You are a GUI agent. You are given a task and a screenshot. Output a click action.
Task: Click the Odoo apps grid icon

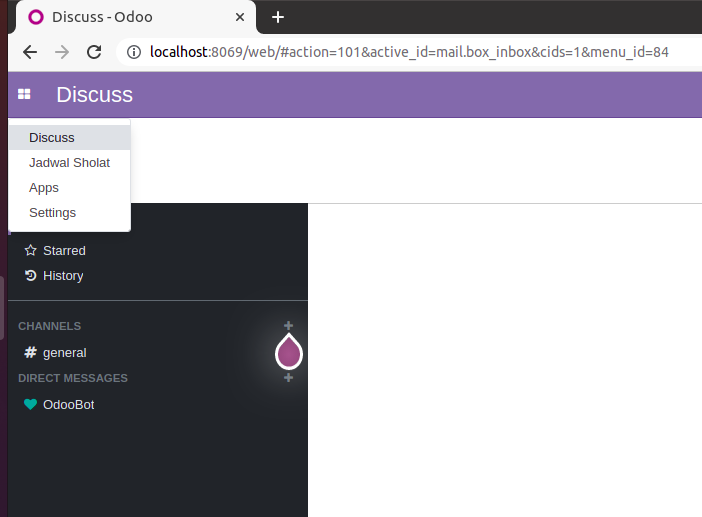(x=24, y=94)
